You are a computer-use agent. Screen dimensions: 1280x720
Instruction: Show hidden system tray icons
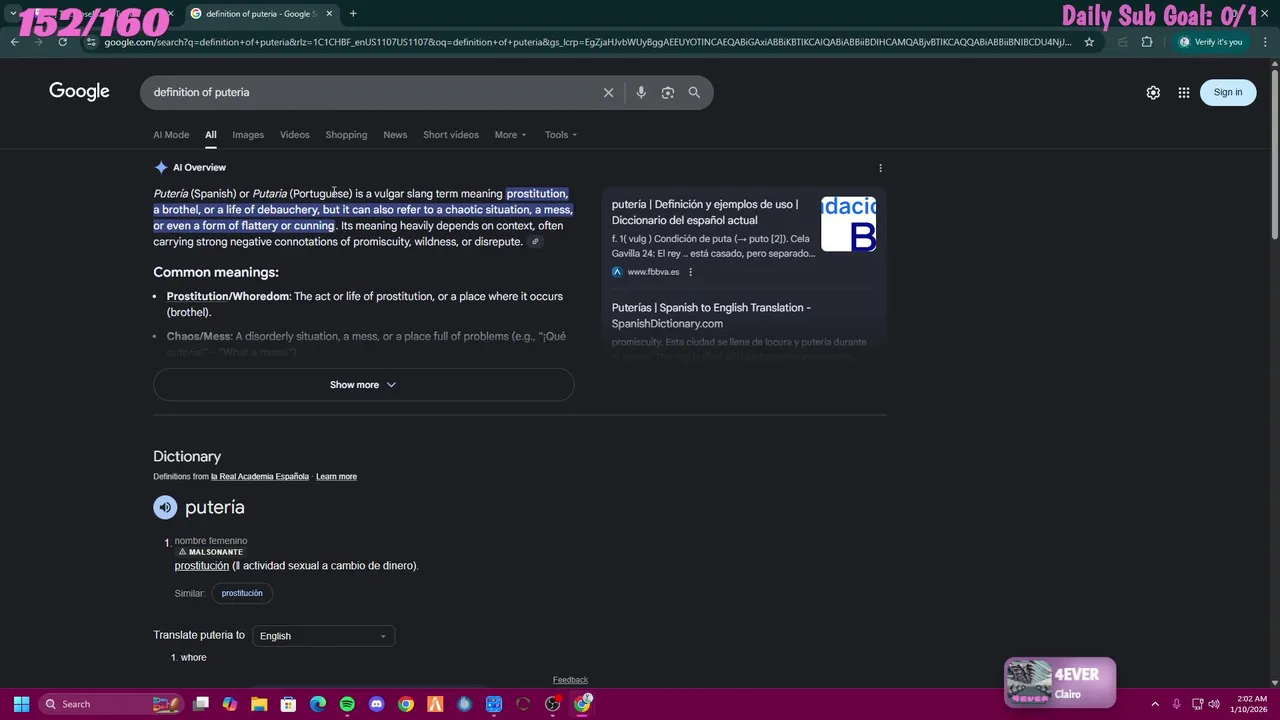1155,704
